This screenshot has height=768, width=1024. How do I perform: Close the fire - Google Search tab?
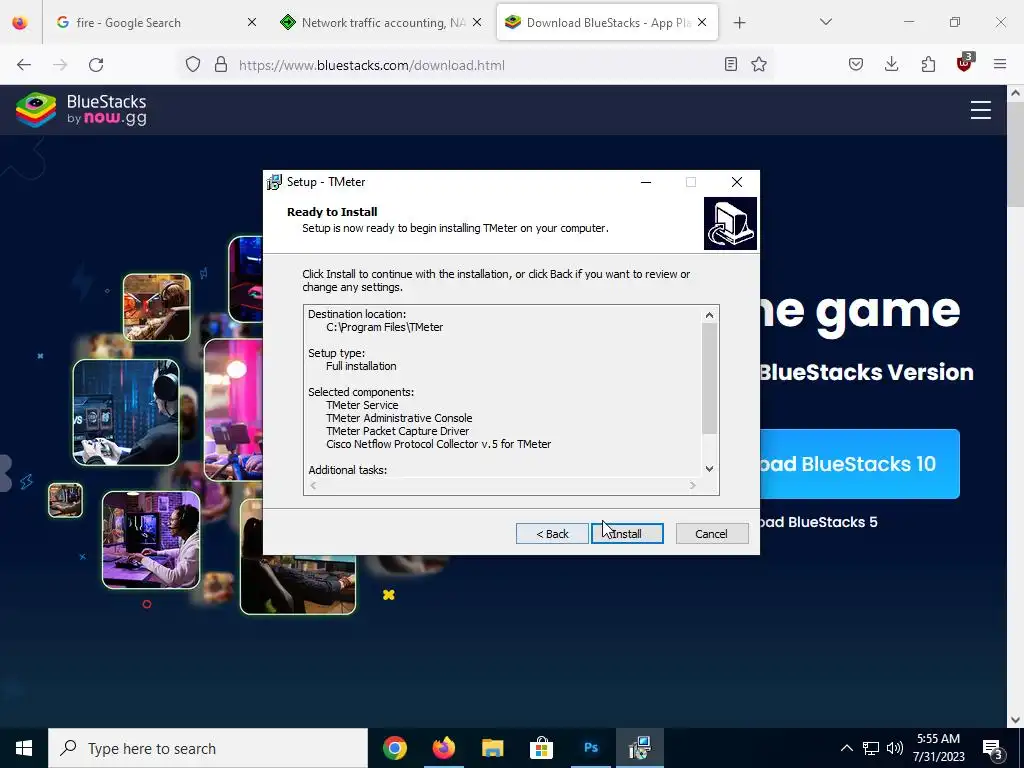pos(252,23)
